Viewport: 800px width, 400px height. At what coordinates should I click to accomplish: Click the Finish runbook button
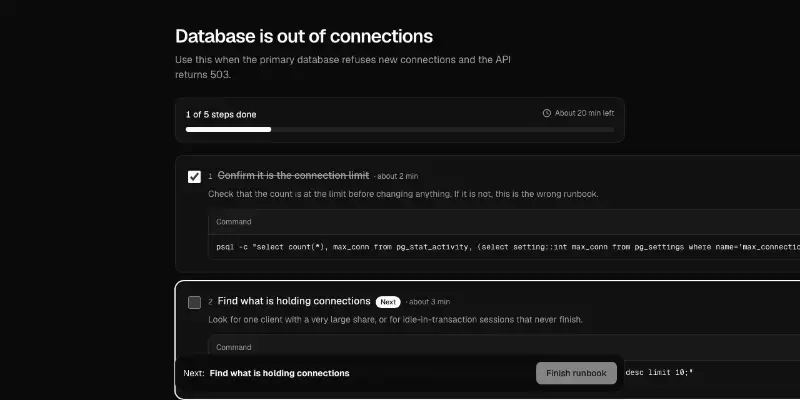coord(576,373)
